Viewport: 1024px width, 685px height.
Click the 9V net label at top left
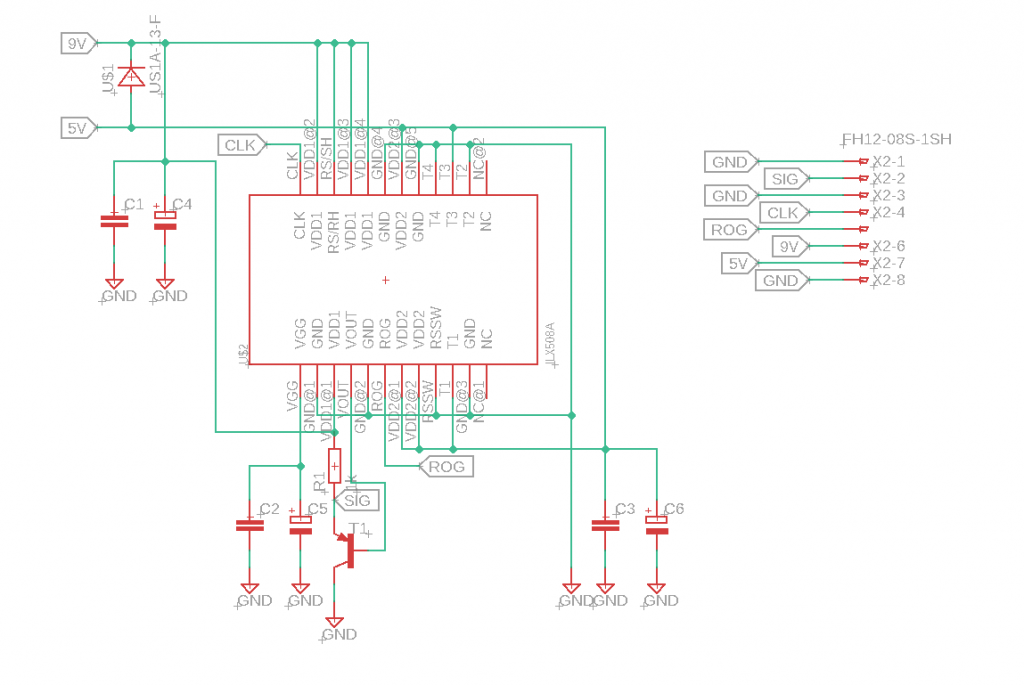78,44
